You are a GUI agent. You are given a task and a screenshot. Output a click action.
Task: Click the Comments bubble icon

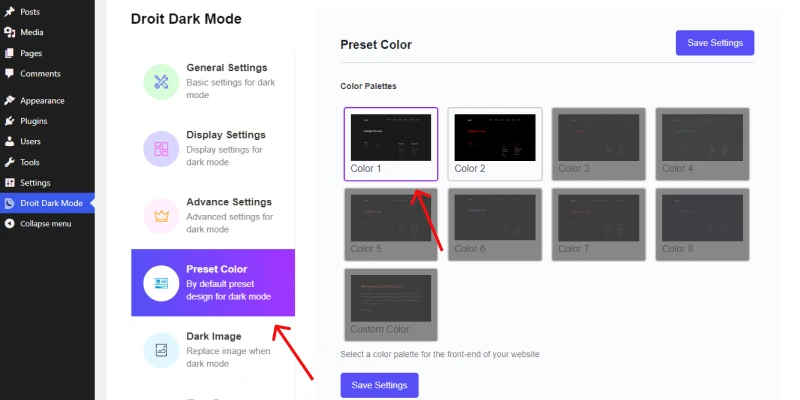pos(9,73)
